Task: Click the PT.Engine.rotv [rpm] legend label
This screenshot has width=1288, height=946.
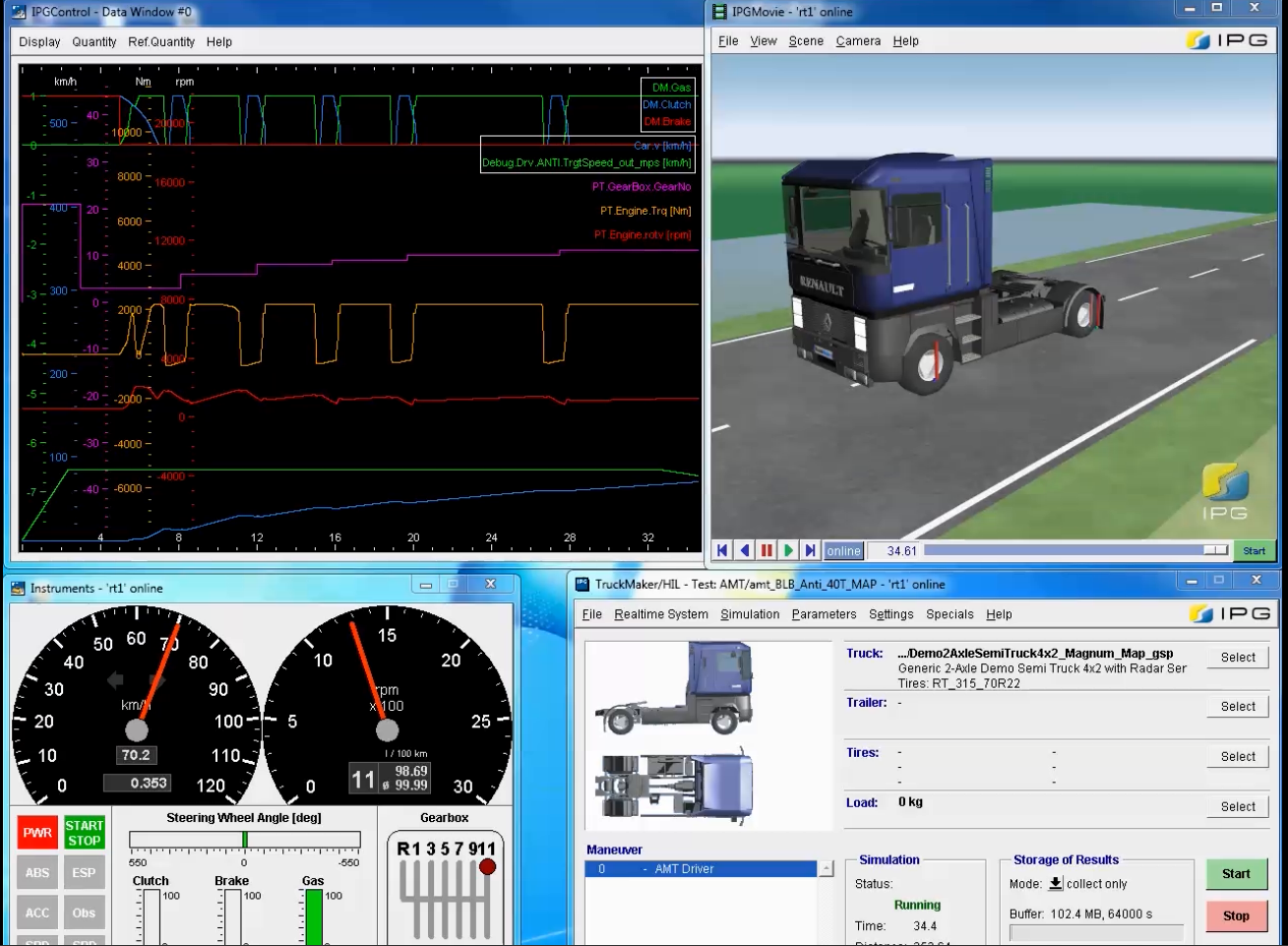Action: pos(643,235)
